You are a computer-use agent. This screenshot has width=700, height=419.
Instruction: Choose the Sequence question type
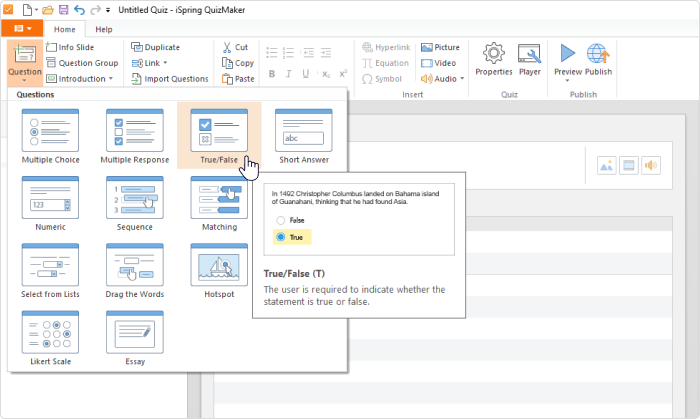click(x=135, y=203)
